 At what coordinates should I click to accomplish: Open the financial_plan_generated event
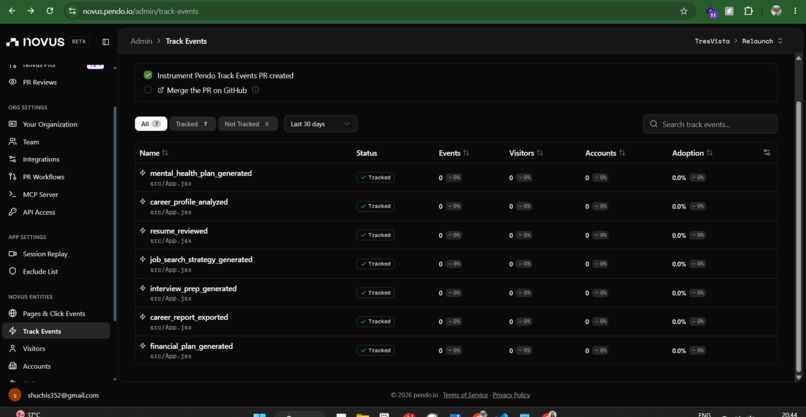(x=191, y=346)
